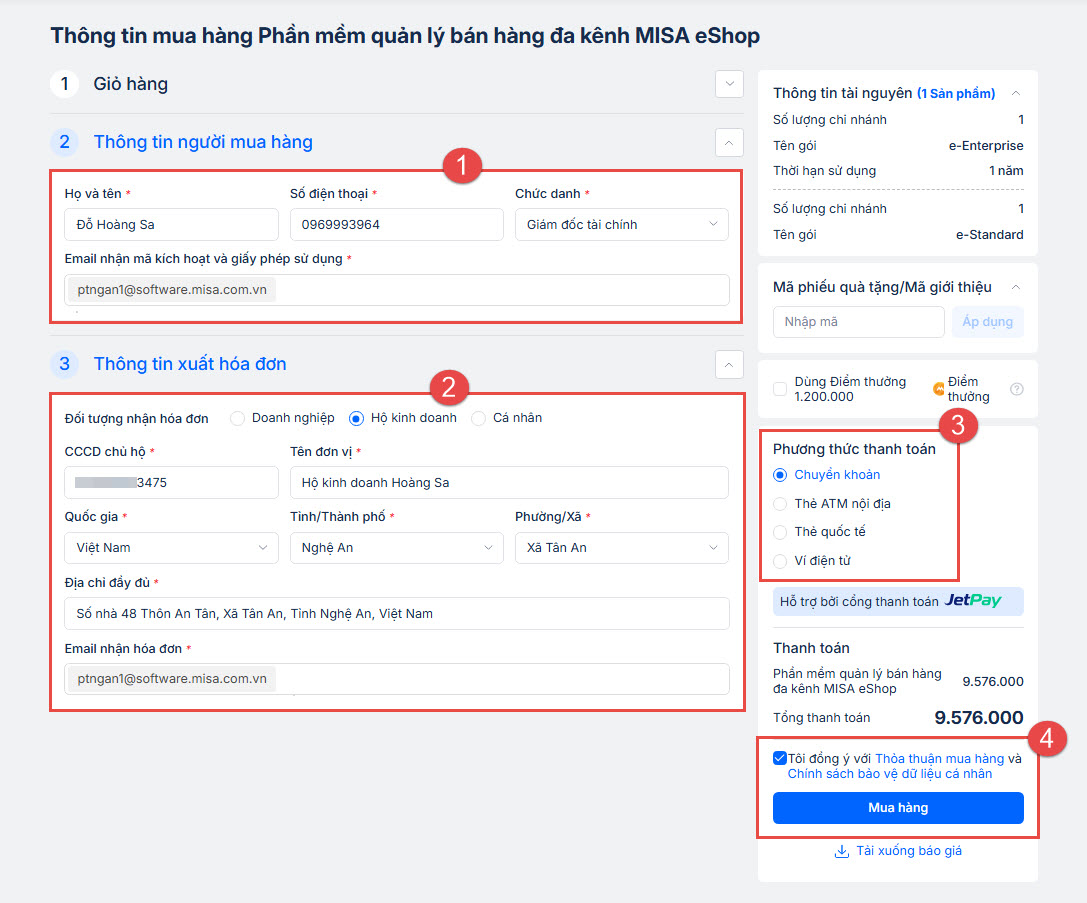
Task: Select Ví điện tử payment method
Action: (781, 561)
